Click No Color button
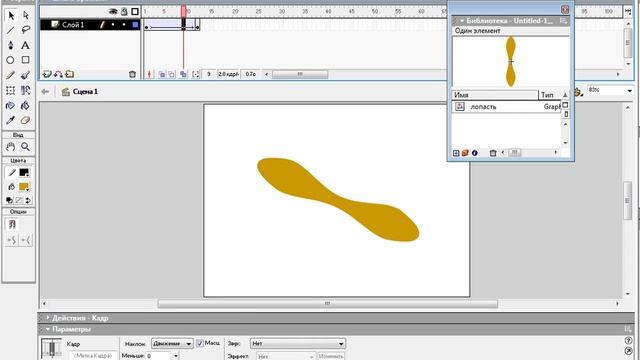The image size is (640, 360). pyautogui.click(x=19, y=200)
